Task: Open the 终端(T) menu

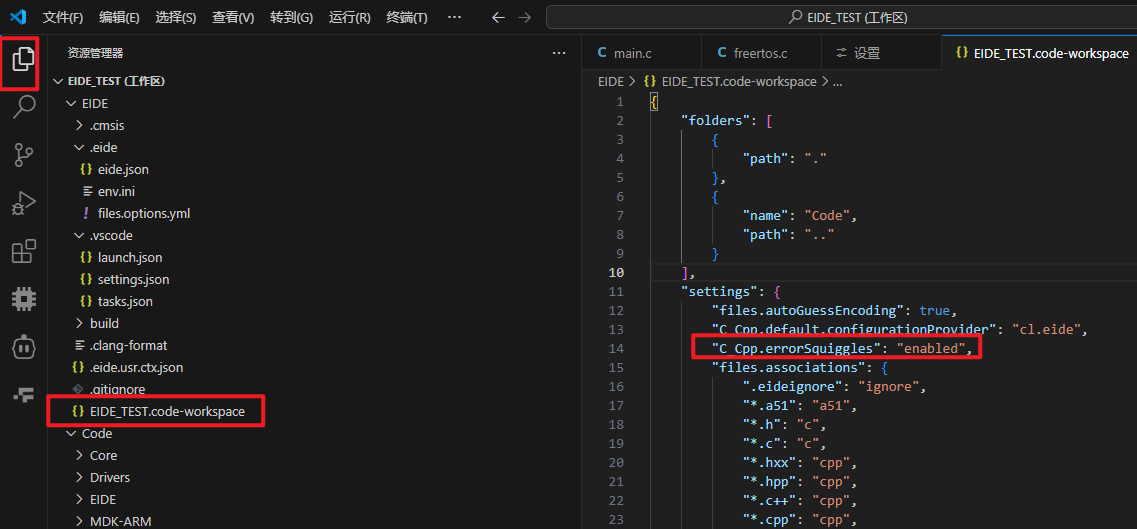Action: pos(406,18)
